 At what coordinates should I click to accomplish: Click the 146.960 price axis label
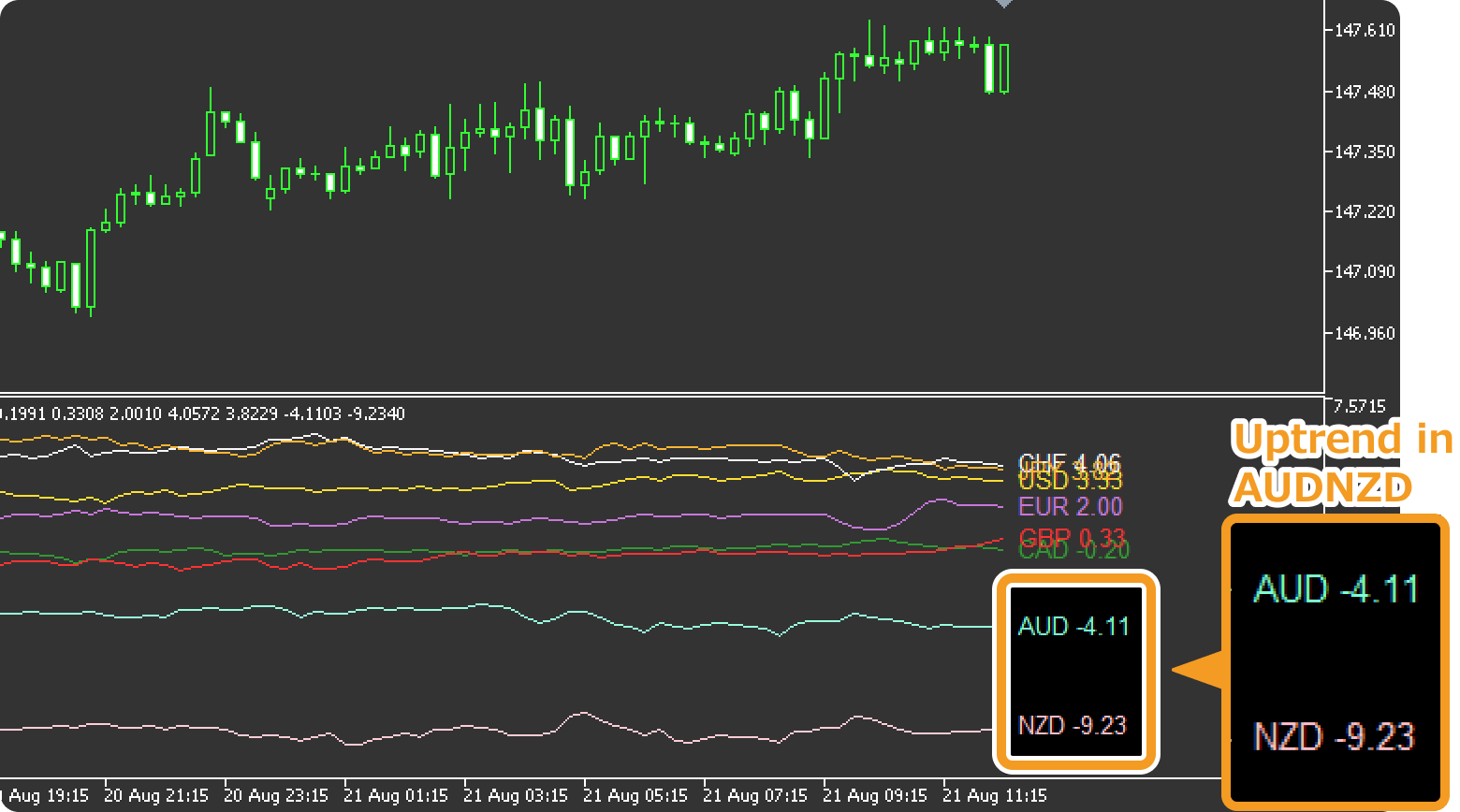pos(1365,333)
